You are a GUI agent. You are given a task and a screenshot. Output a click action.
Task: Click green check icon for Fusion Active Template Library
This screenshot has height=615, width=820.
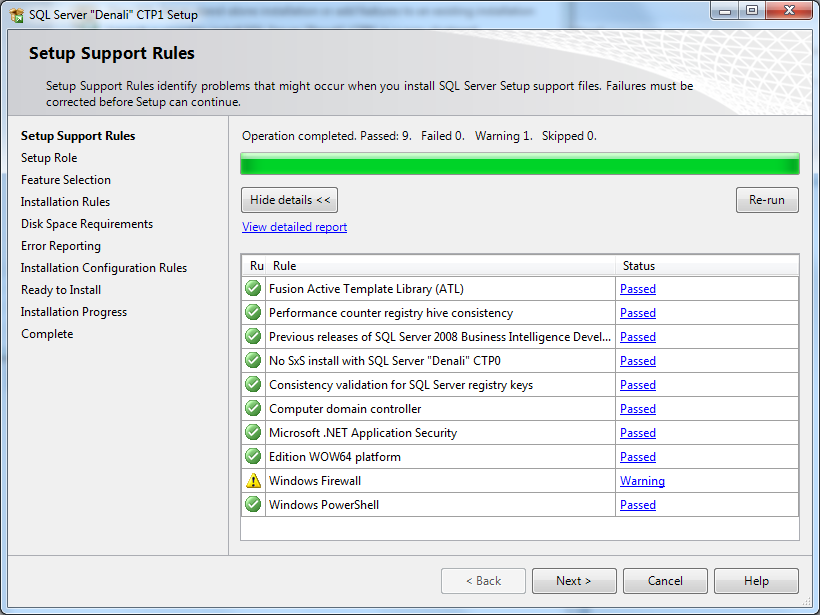253,288
